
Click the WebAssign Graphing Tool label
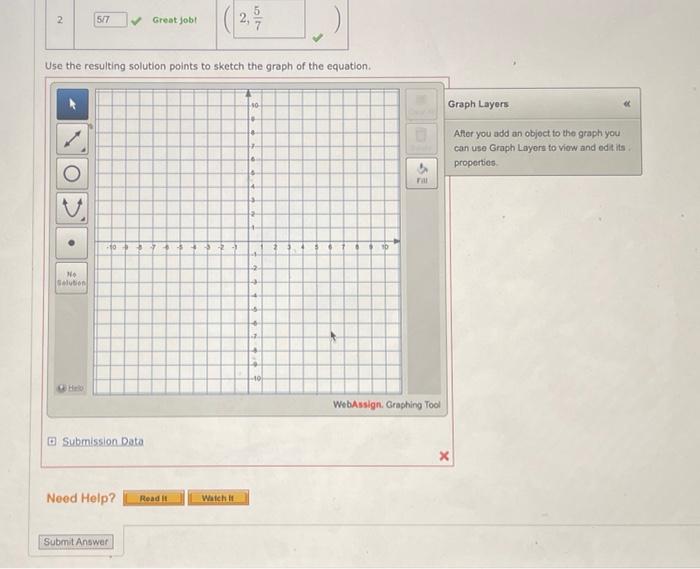[386, 405]
